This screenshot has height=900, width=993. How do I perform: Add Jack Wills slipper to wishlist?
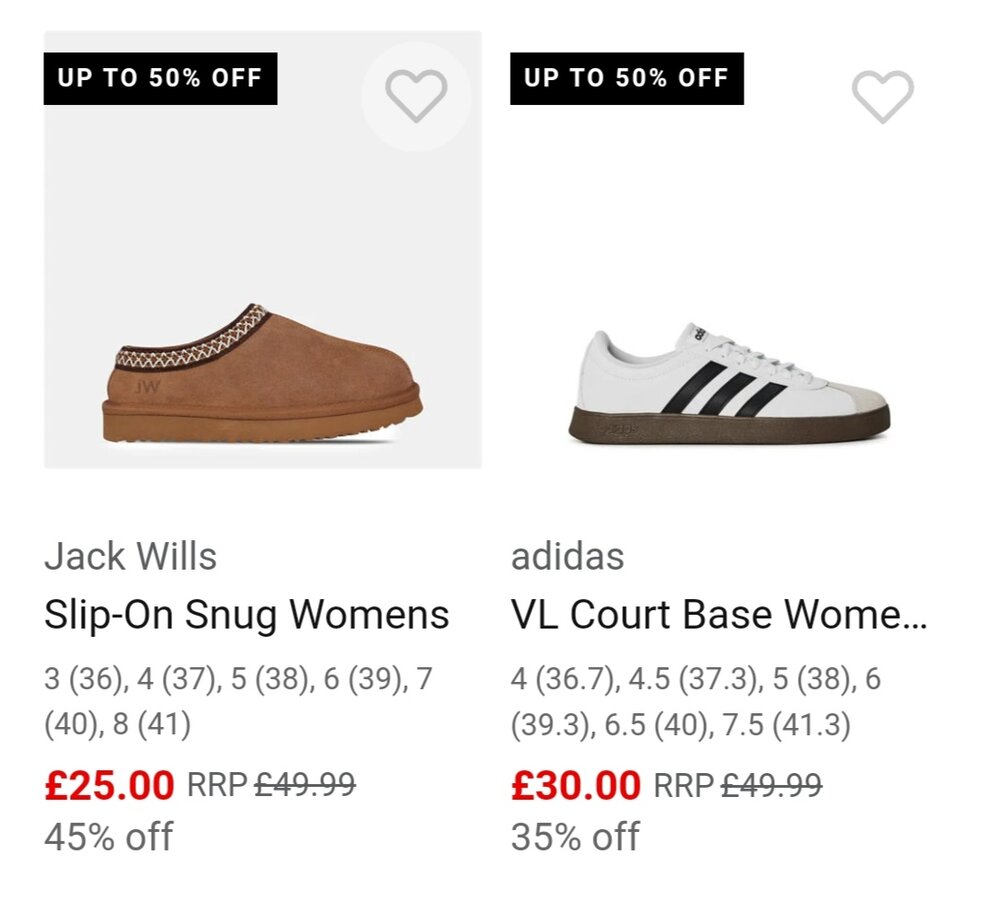point(416,97)
